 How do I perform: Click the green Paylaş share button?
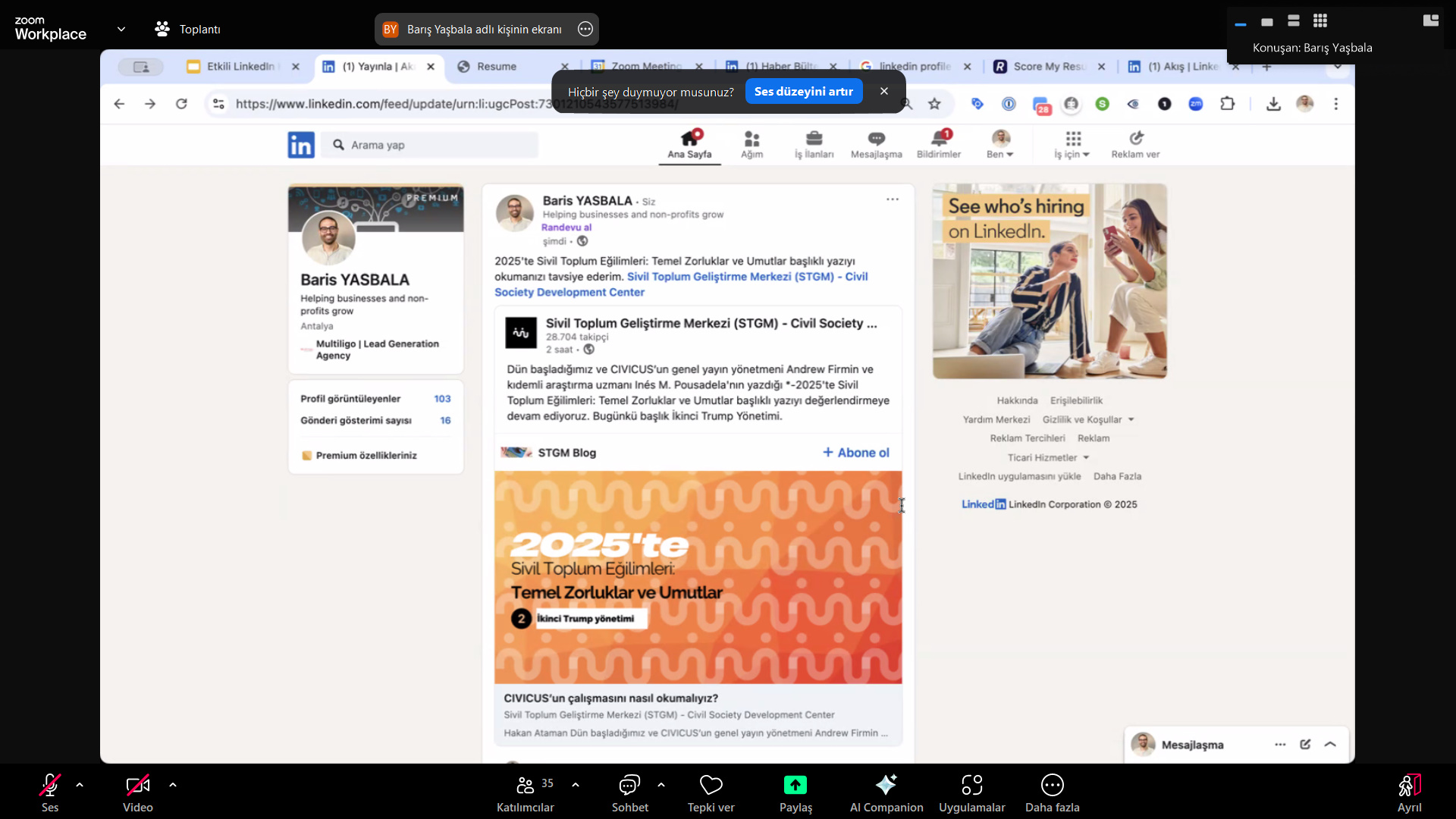[x=795, y=792]
